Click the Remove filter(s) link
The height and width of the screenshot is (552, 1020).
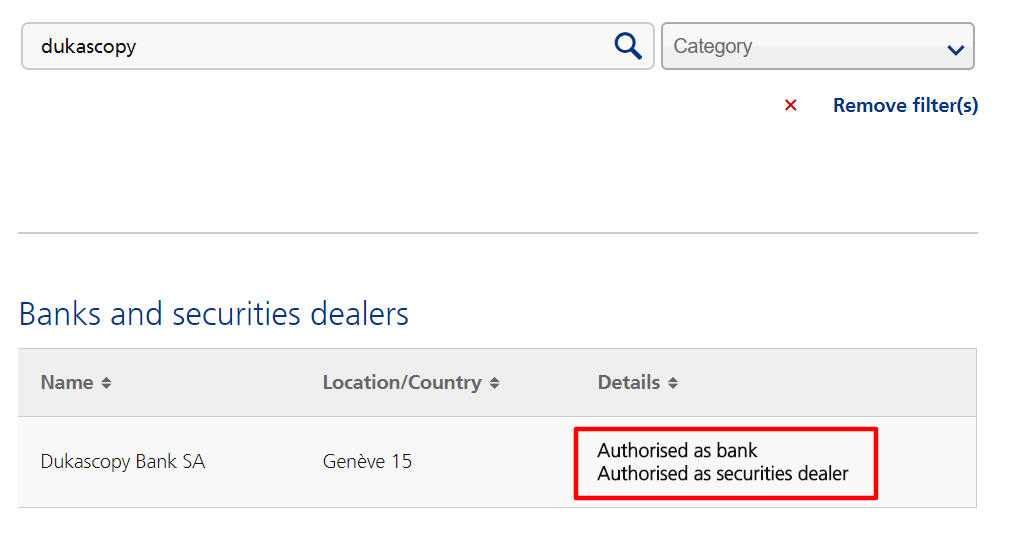tap(905, 105)
